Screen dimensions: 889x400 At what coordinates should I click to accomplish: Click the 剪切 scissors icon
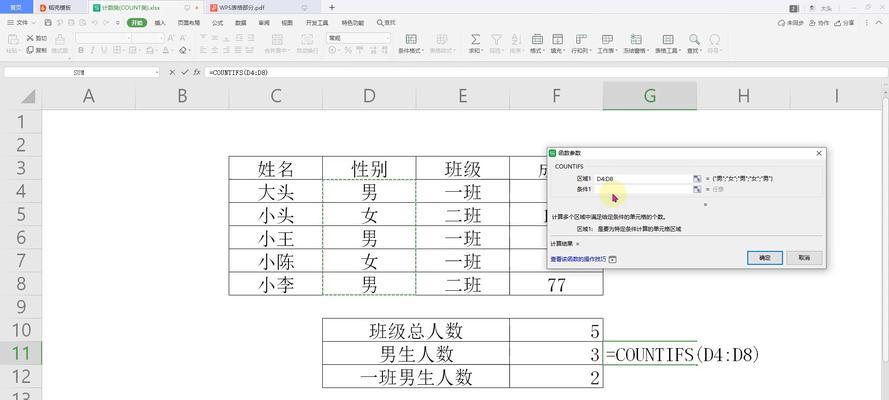tap(30, 38)
